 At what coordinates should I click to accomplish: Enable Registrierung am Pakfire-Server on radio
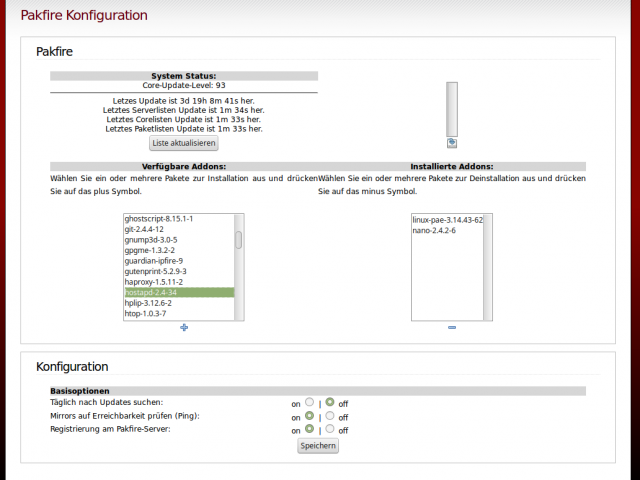click(x=310, y=429)
